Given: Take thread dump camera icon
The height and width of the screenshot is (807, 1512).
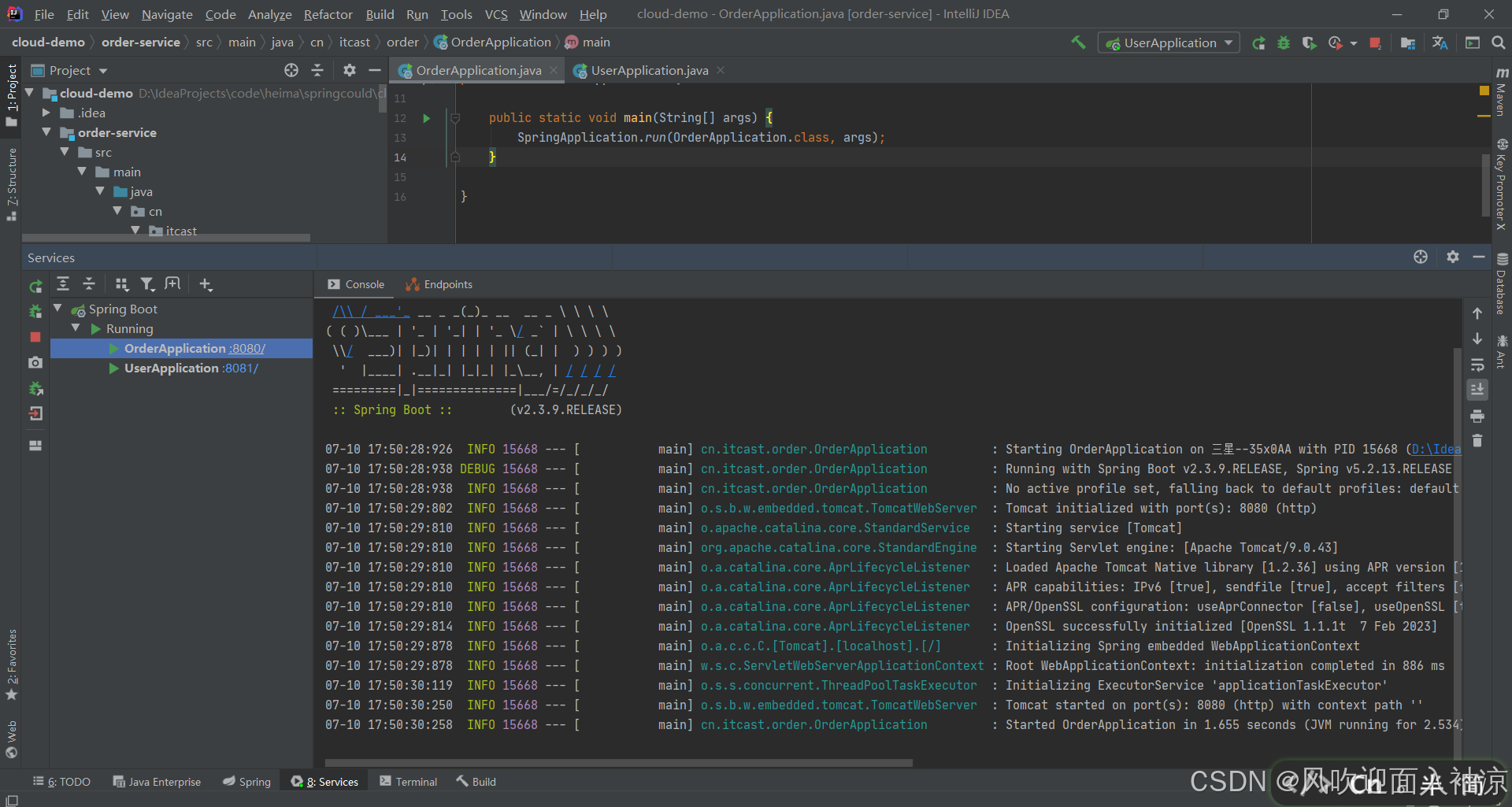Looking at the screenshot, I should pos(35,362).
